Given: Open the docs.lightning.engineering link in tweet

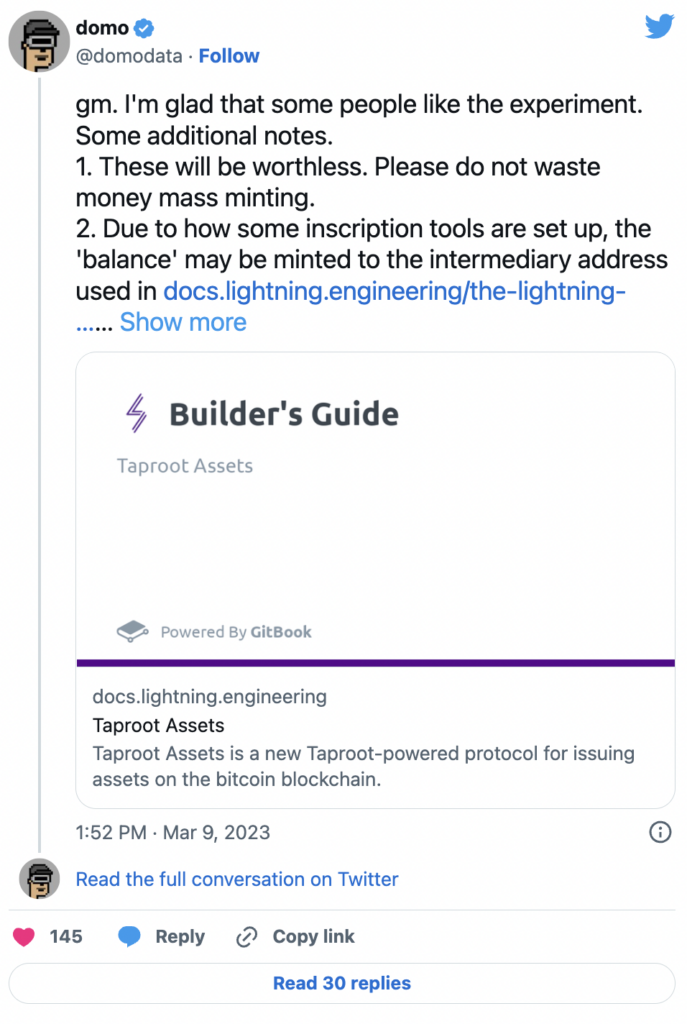Looking at the screenshot, I should coord(394,293).
